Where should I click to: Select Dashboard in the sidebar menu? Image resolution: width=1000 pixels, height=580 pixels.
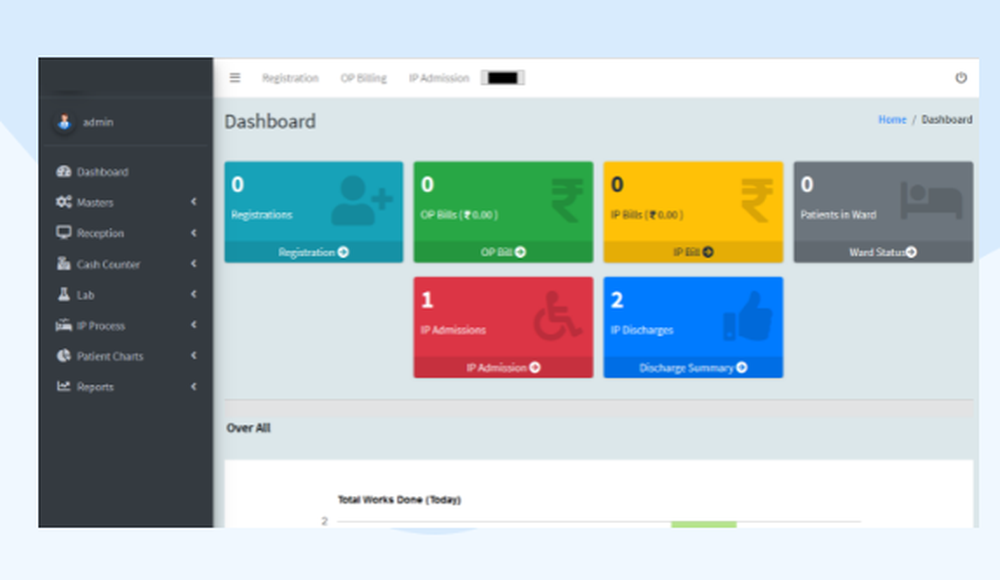tap(103, 172)
